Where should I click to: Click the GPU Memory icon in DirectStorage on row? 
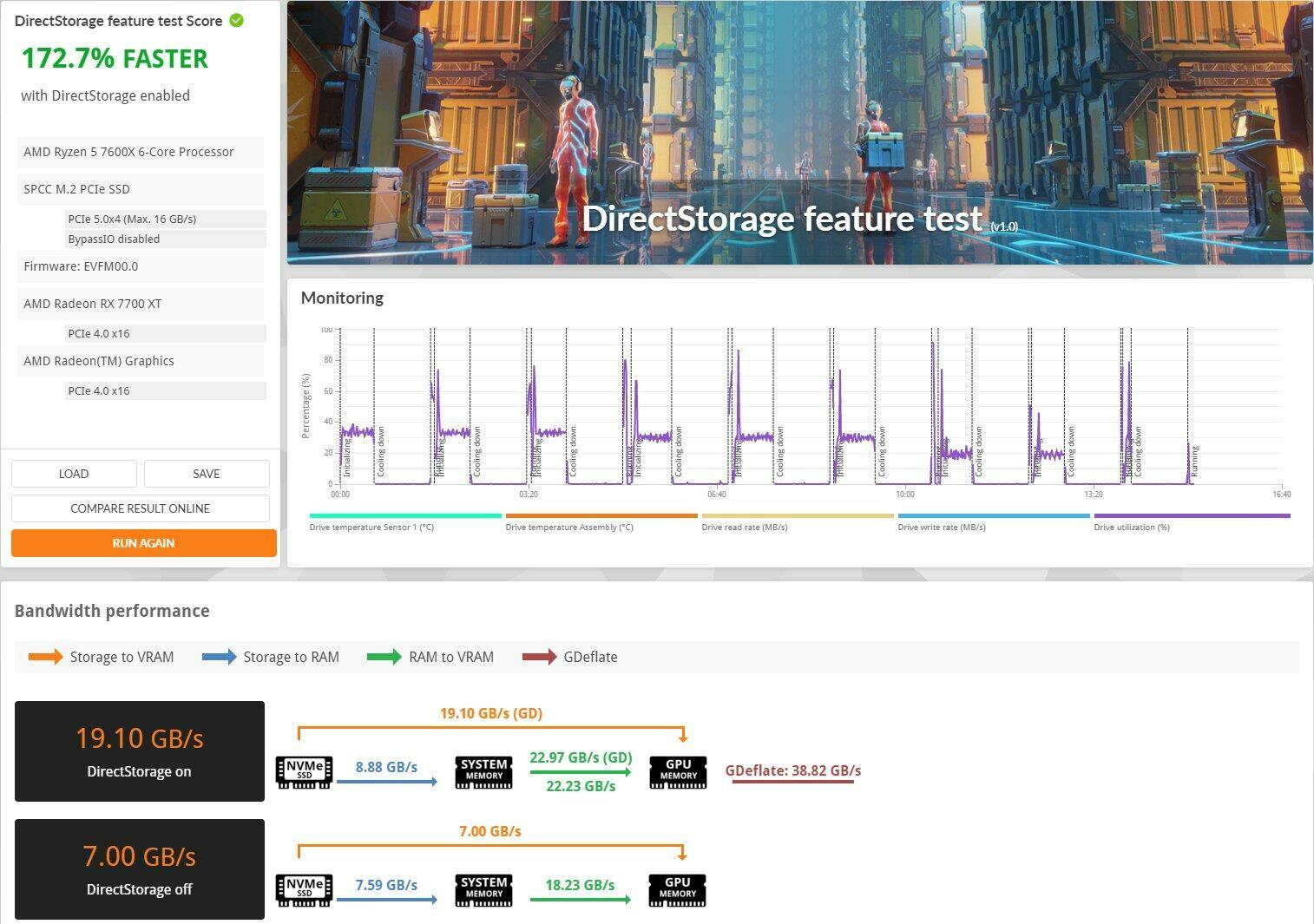tap(678, 771)
